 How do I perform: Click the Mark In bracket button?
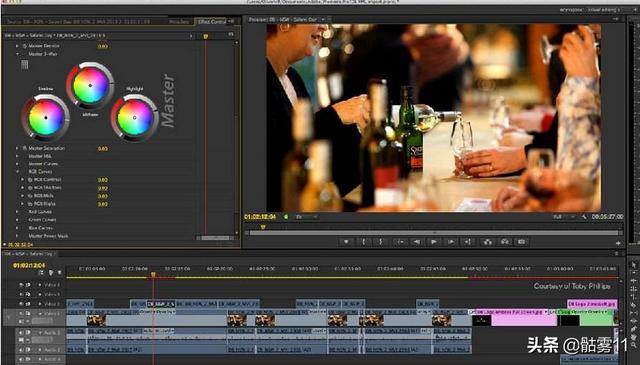tap(363, 242)
